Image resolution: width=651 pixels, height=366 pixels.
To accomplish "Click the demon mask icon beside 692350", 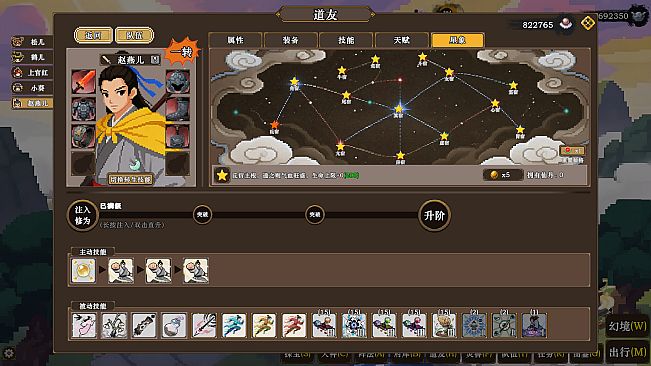I will 639,16.
